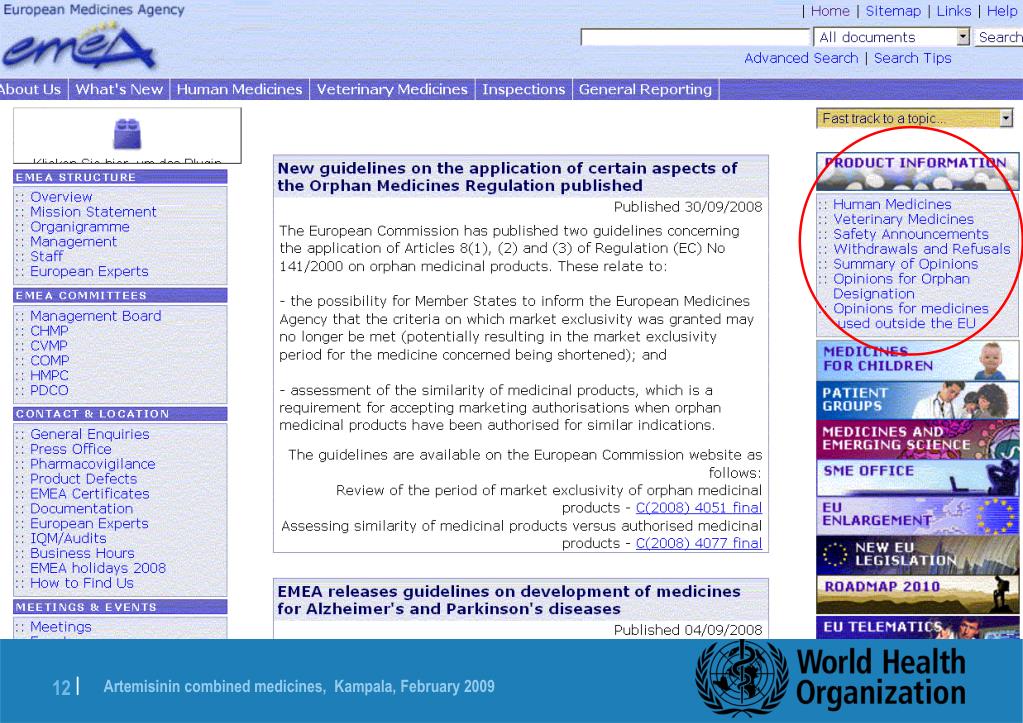Open the Press Office link
The image size is (1023, 723).
pyautogui.click(x=70, y=450)
